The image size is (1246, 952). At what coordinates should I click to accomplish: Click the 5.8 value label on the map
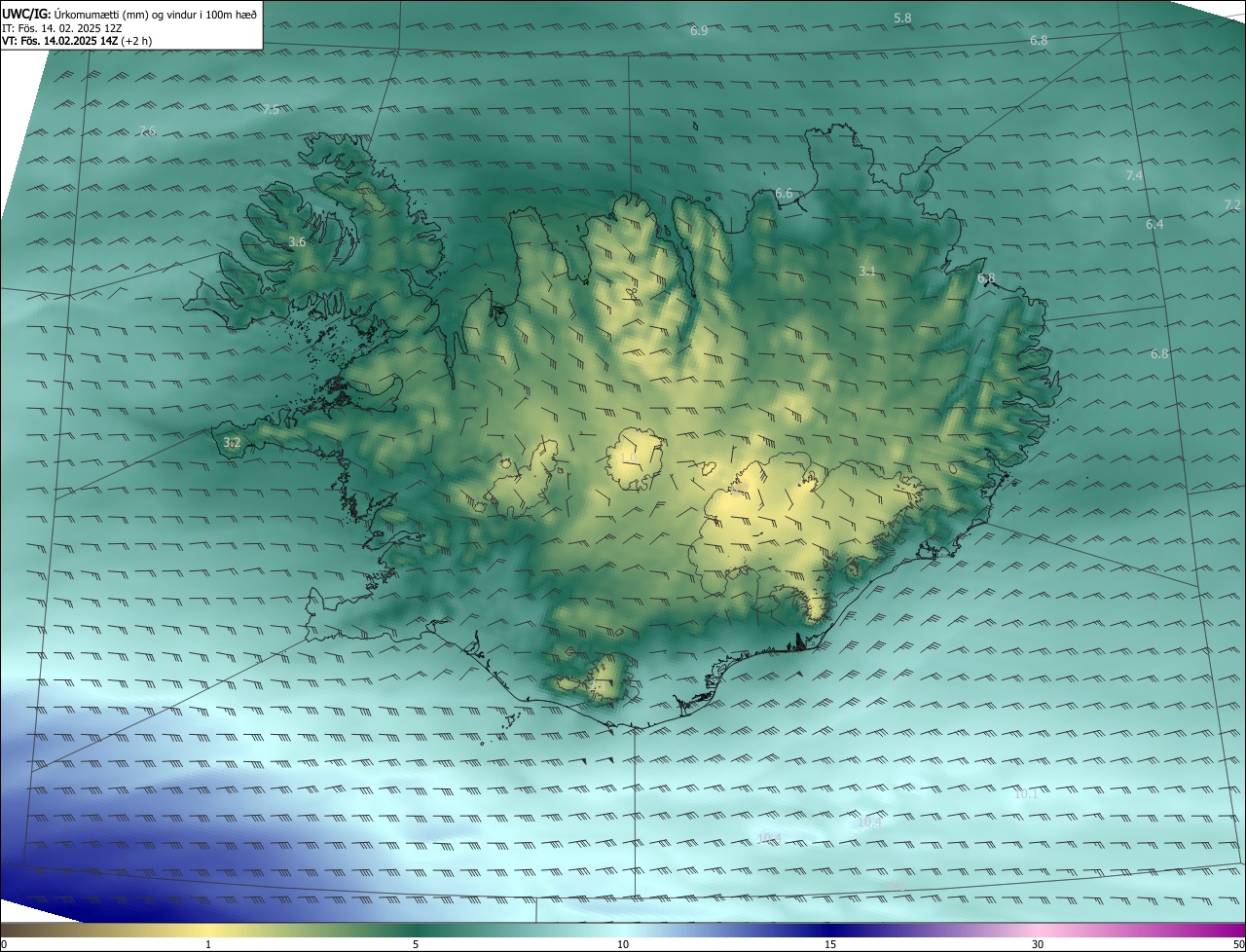(x=902, y=18)
